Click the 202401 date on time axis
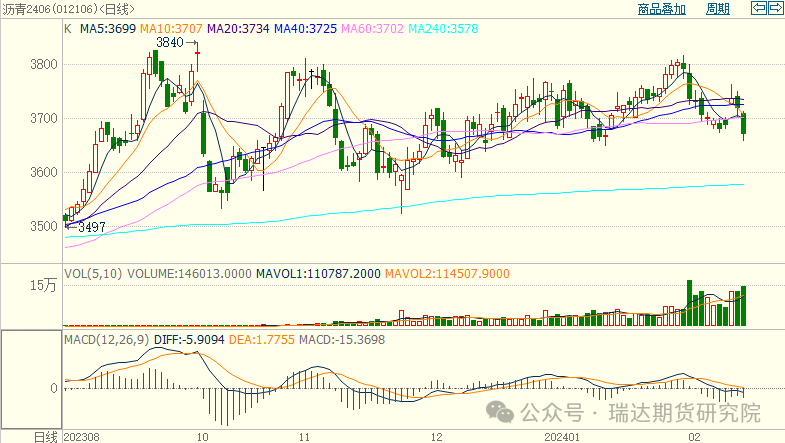The image size is (785, 443). click(x=560, y=437)
